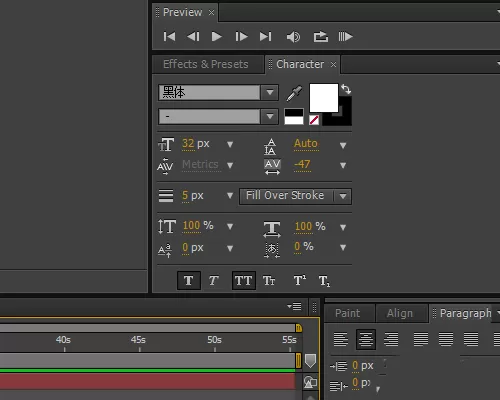
Task: Set no fill color icon
Action: (x=314, y=120)
